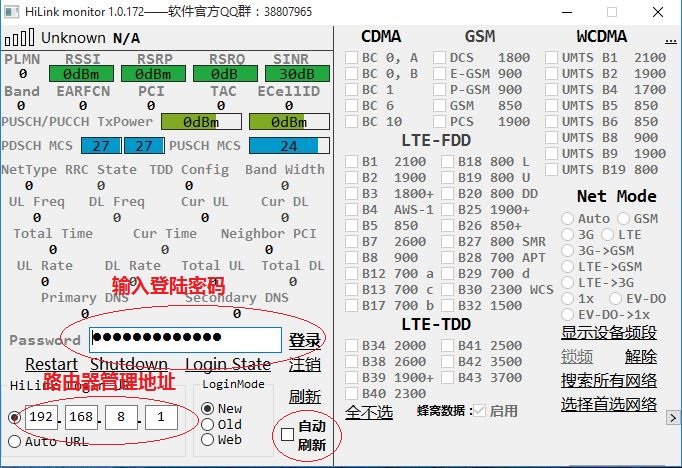Tick LTE-TDD B38 2600 checkbox
This screenshot has height=468, width=682.
351,361
